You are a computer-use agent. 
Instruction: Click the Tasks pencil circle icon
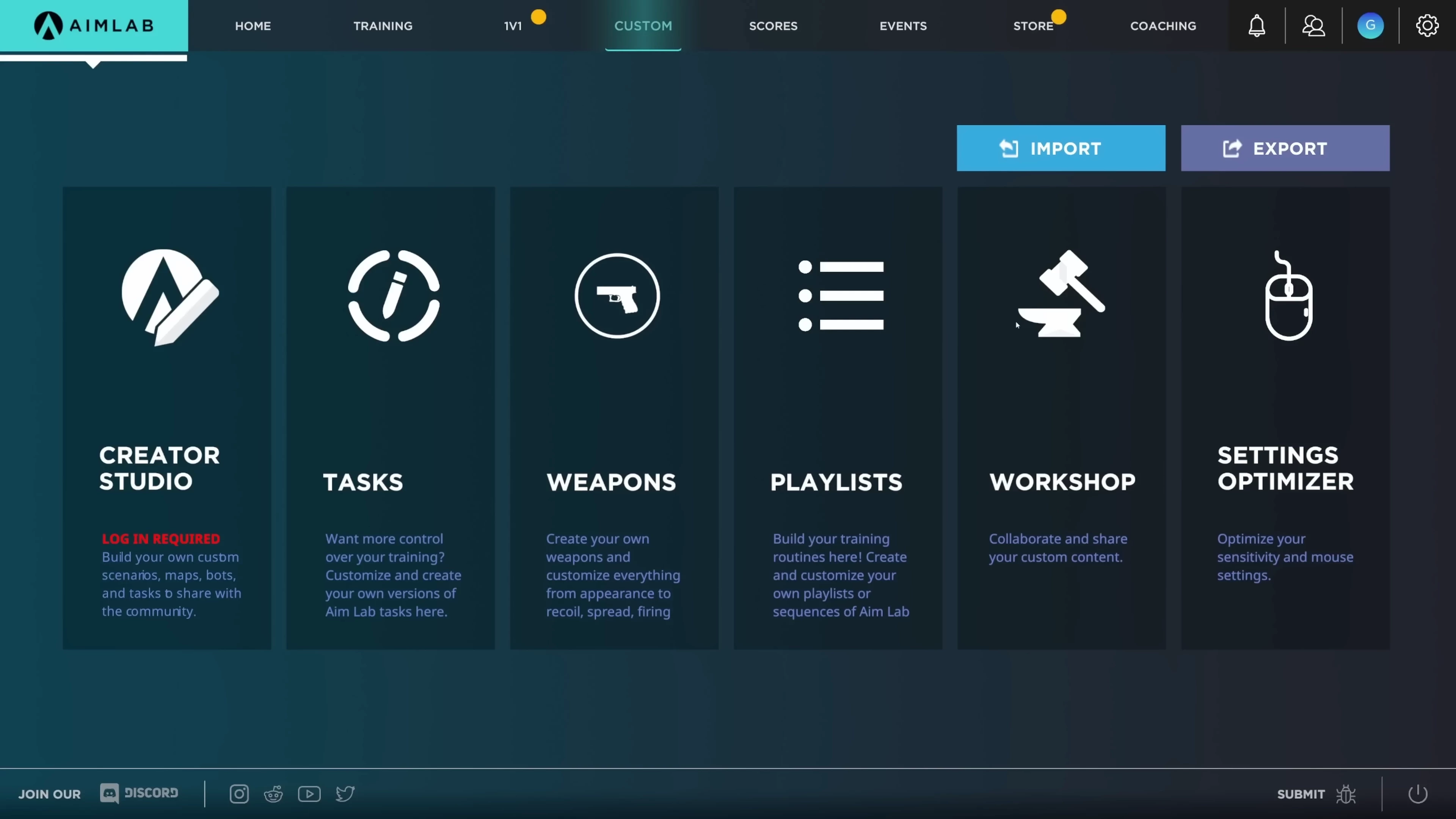click(x=394, y=296)
